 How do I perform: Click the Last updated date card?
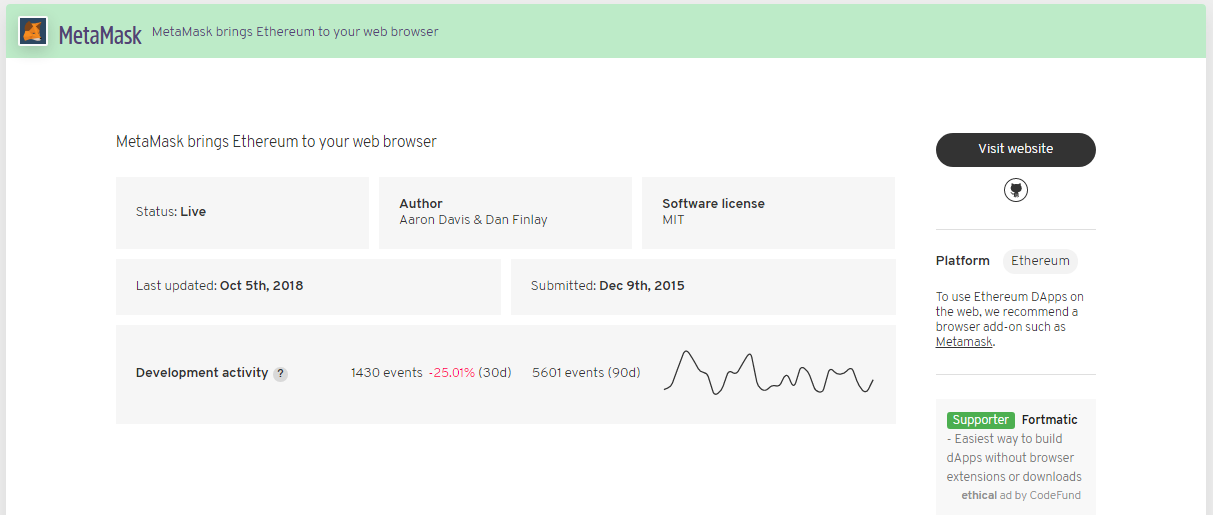click(x=308, y=286)
